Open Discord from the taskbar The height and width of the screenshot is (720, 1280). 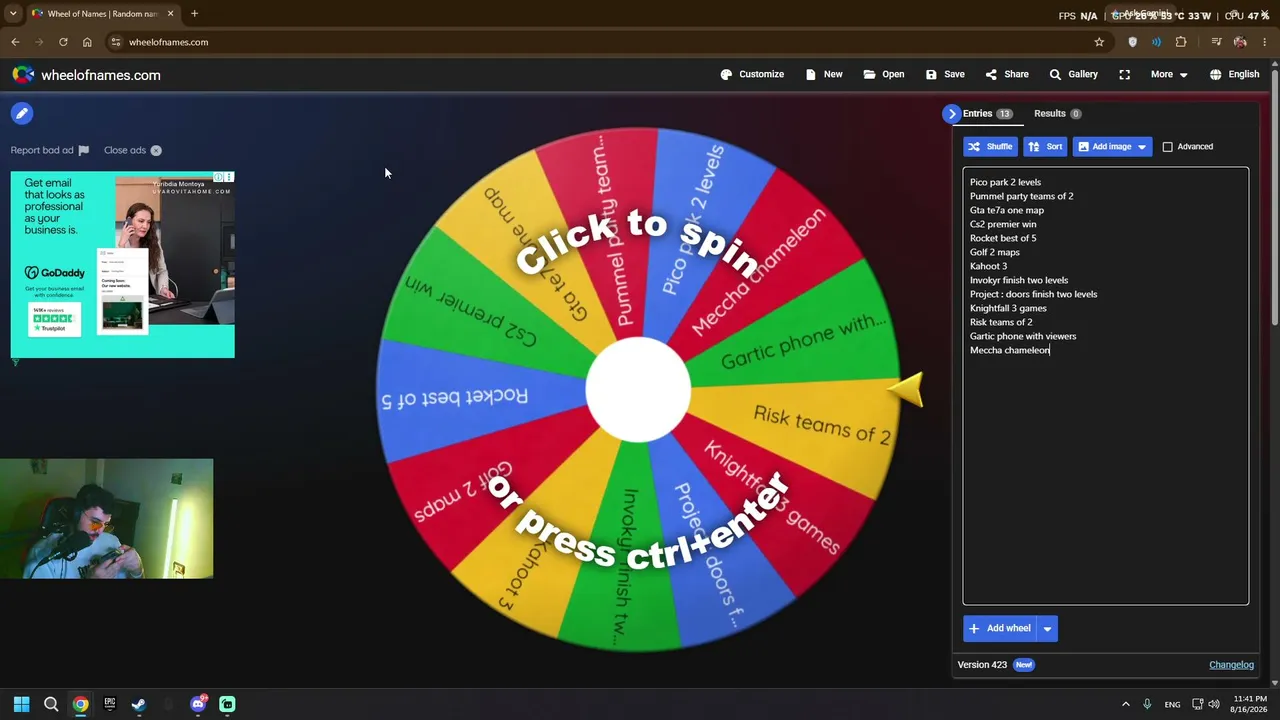[x=198, y=704]
